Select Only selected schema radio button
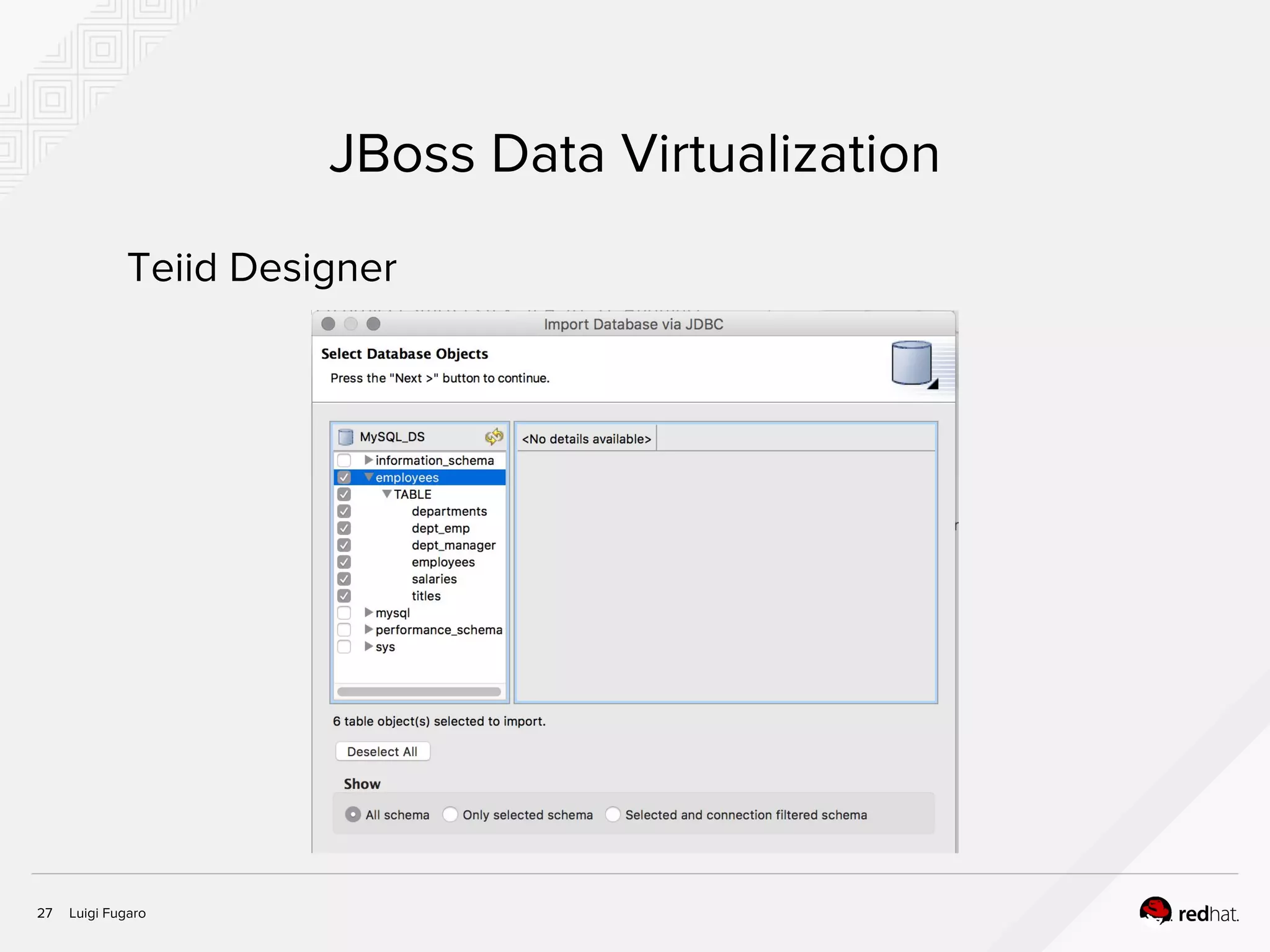The image size is (1270, 952). pos(450,814)
